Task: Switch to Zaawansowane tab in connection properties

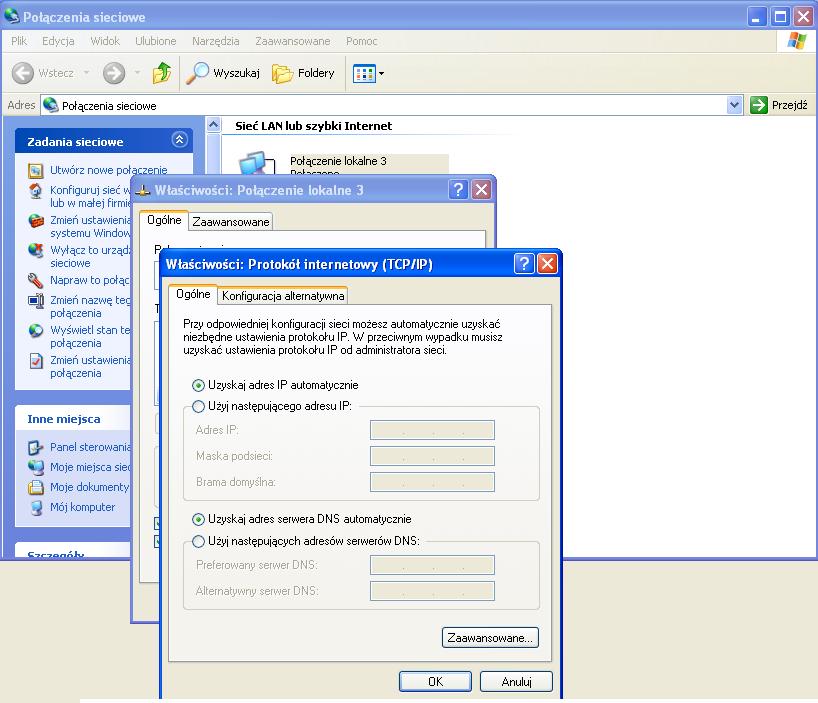Action: pos(231,222)
